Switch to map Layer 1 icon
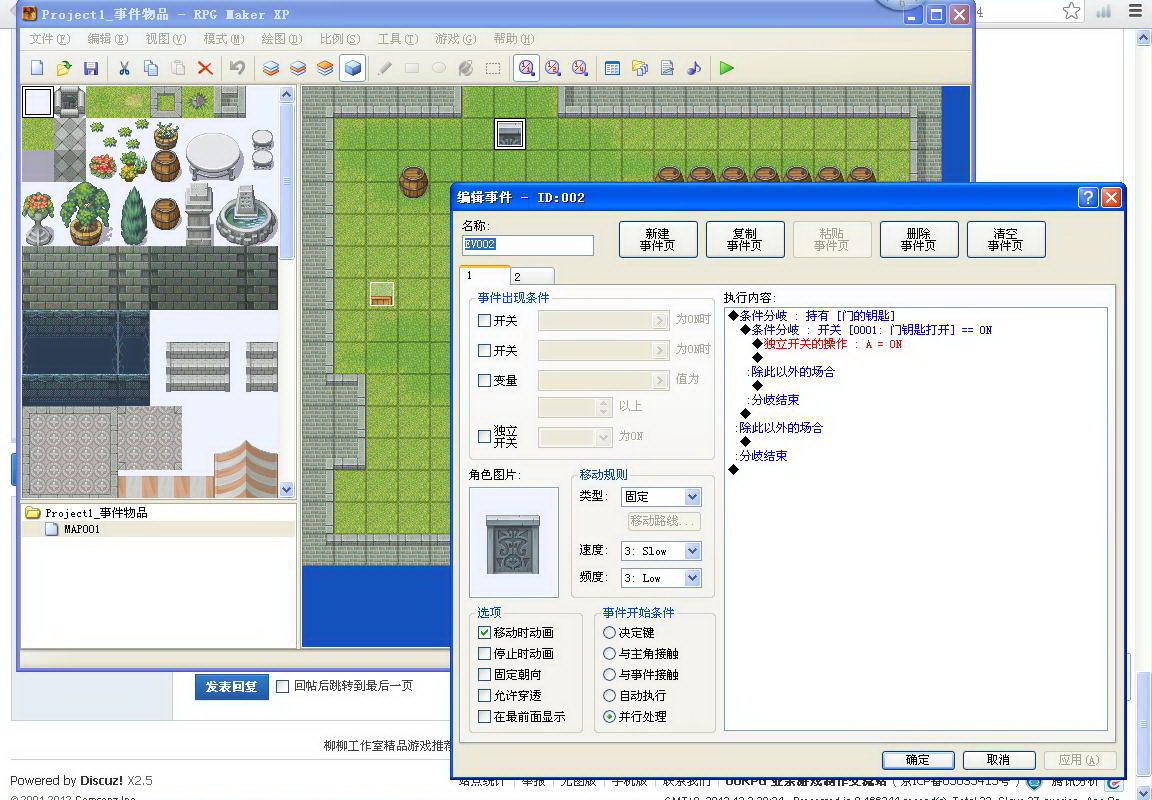The height and width of the screenshot is (800, 1152). point(271,68)
